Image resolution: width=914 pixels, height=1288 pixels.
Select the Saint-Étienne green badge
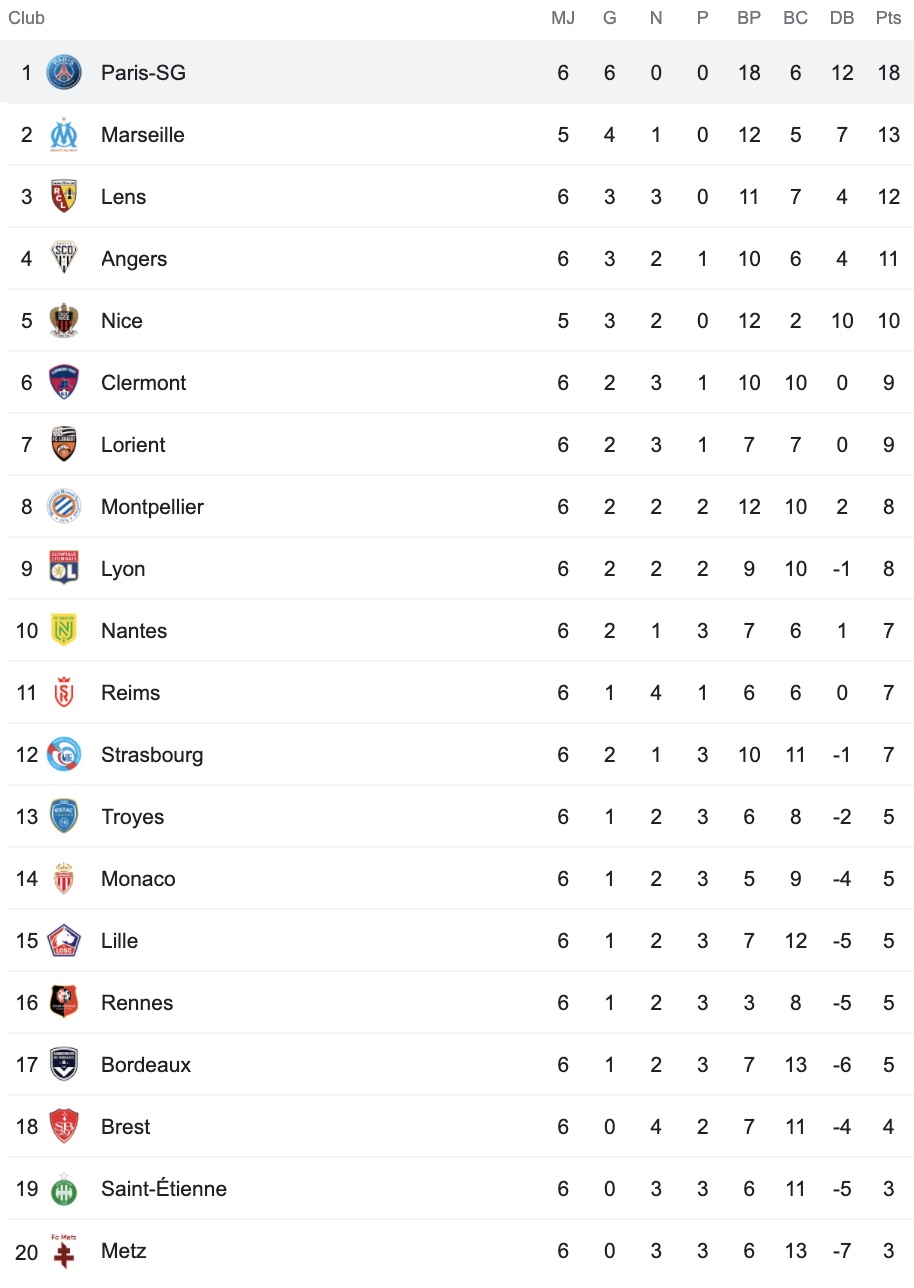[x=64, y=1189]
